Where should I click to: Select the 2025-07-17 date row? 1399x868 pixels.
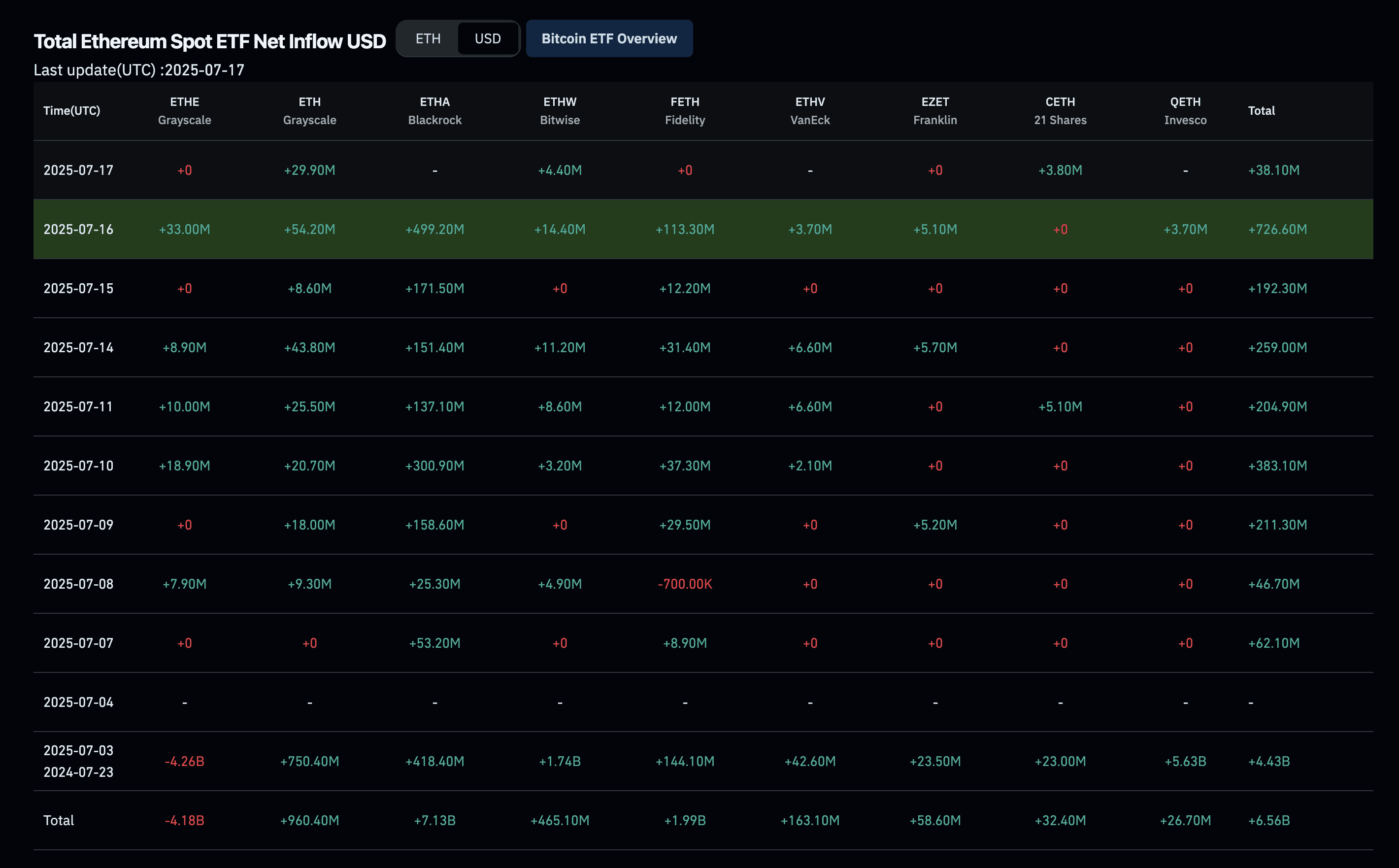703,170
